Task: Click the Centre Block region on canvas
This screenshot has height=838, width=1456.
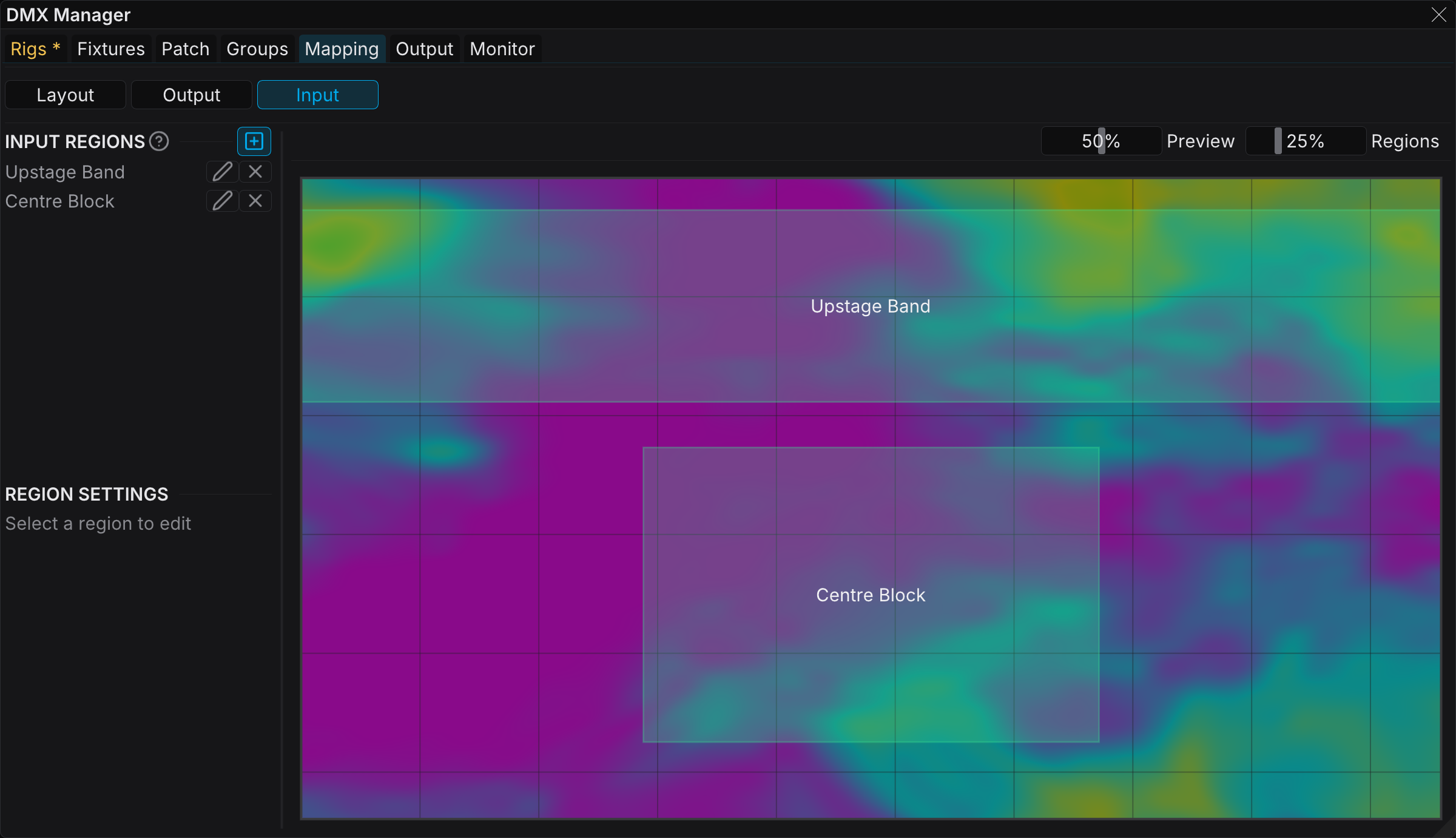Action: 871,595
